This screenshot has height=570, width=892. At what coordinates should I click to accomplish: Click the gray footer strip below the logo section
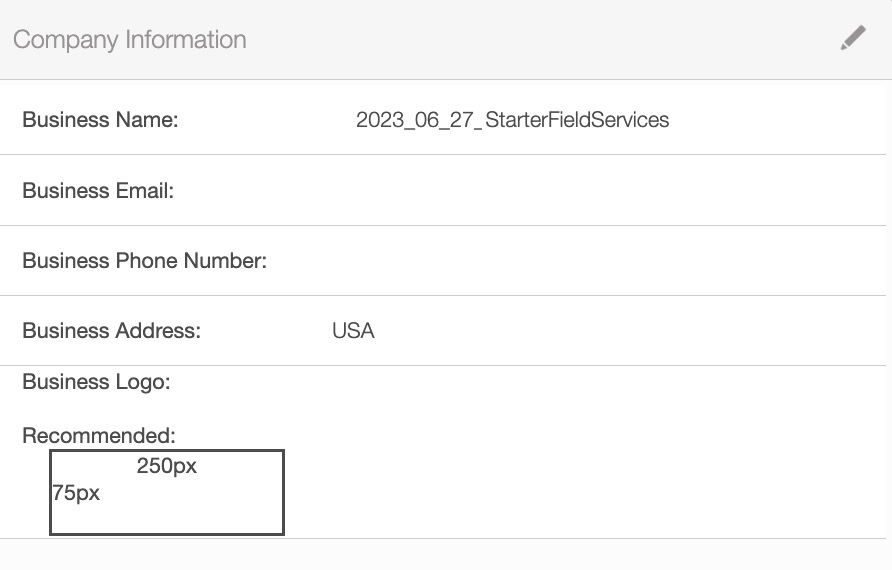[x=446, y=555]
